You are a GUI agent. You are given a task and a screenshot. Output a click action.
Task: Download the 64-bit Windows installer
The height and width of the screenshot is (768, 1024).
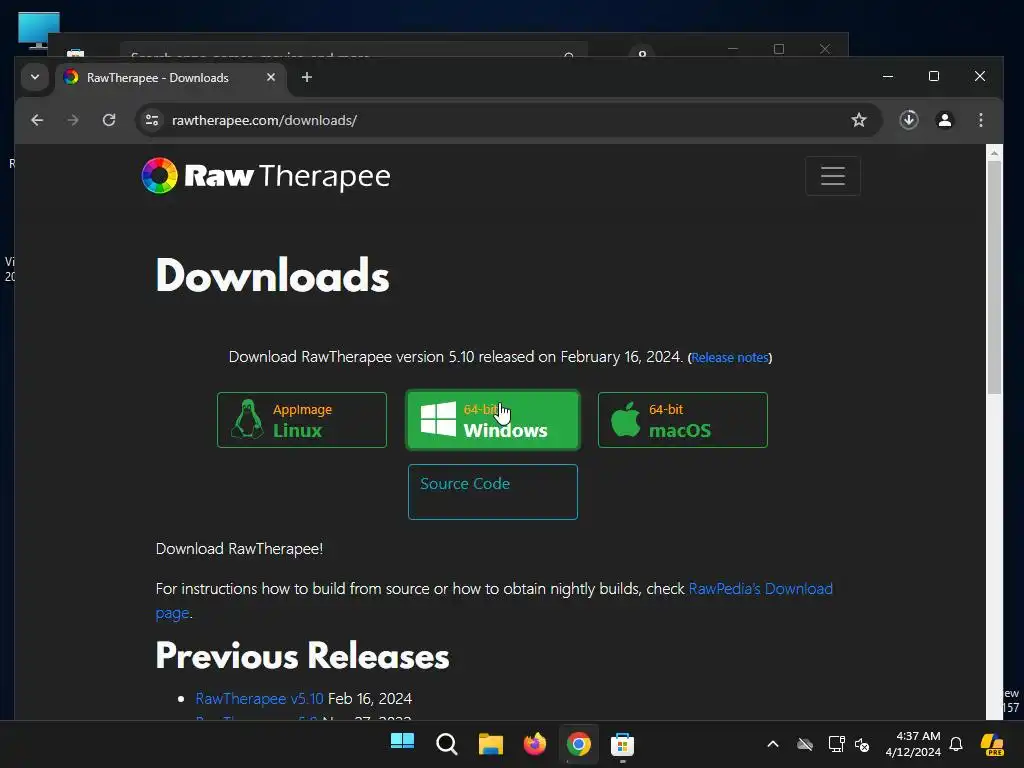pos(492,420)
